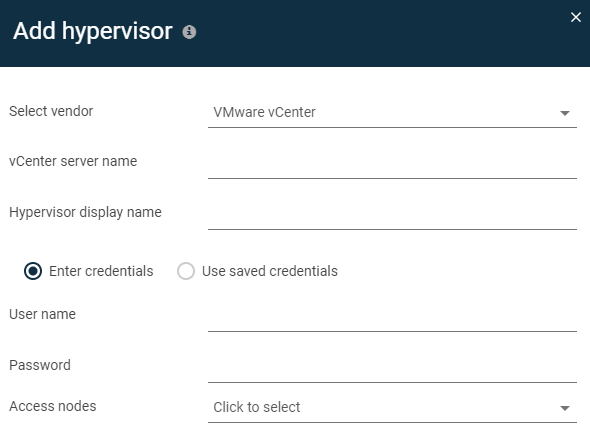590x442 pixels.
Task: Focus the vCenter server name field
Action: pyautogui.click(x=392, y=164)
